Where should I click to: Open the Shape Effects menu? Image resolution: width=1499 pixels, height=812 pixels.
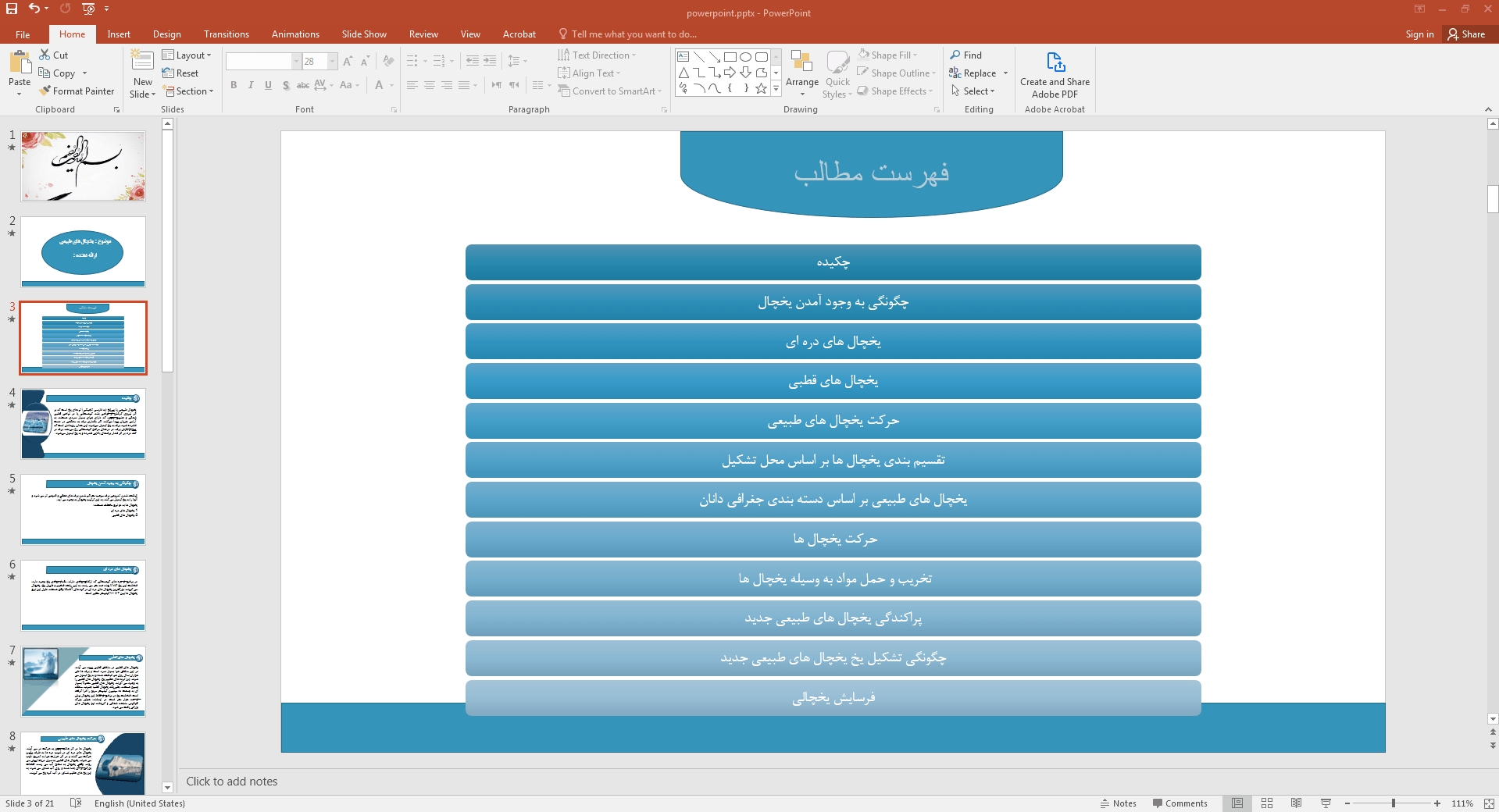tap(895, 91)
